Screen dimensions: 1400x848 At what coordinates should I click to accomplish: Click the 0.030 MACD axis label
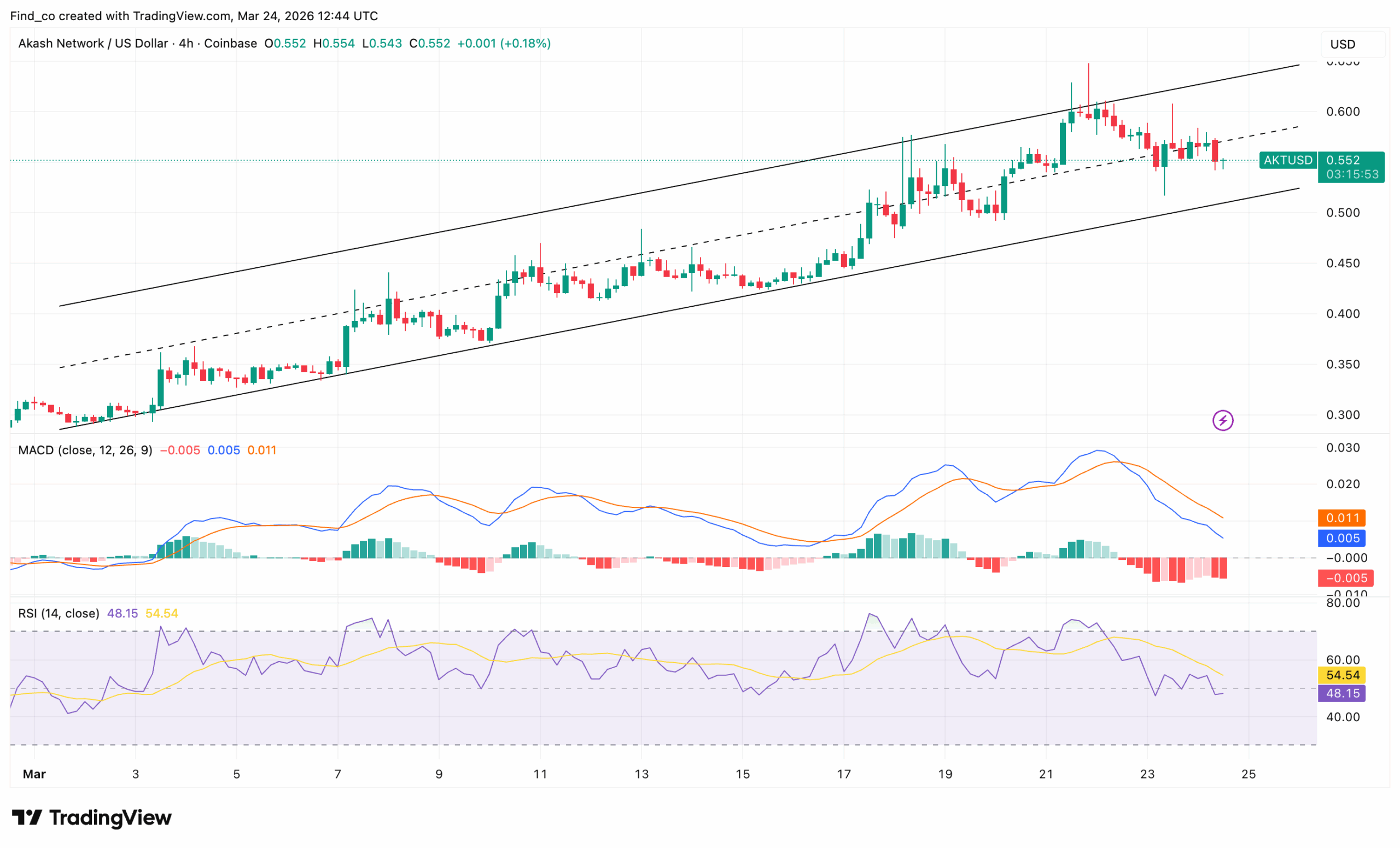[1343, 448]
